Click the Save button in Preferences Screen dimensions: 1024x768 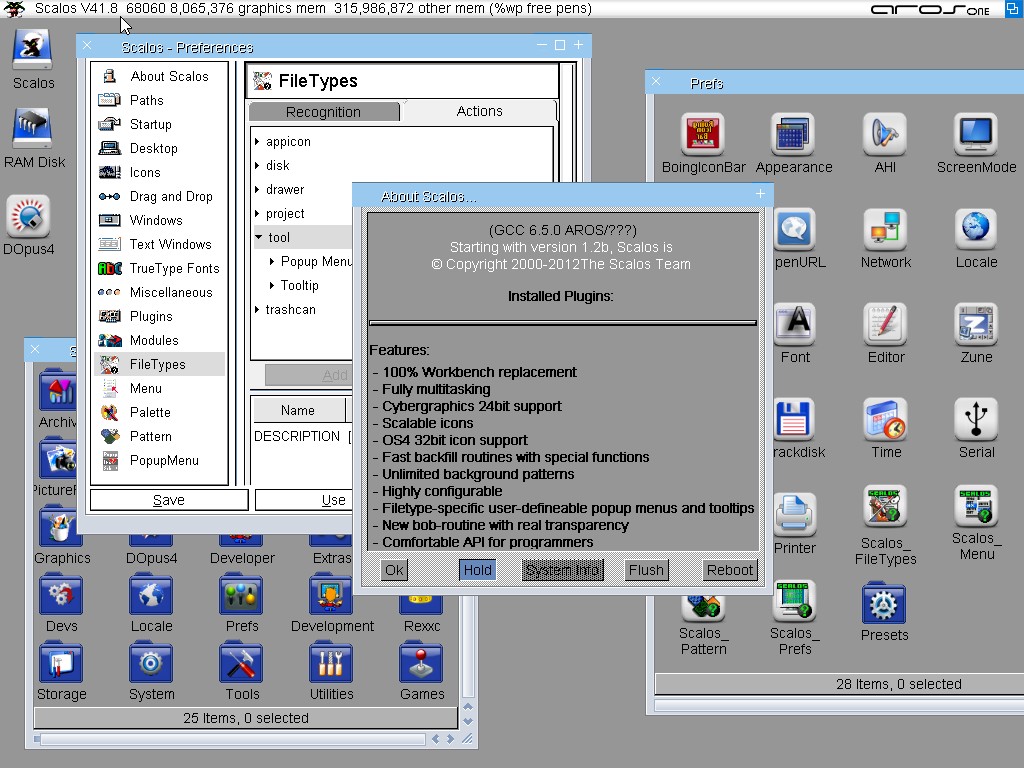tap(168, 500)
